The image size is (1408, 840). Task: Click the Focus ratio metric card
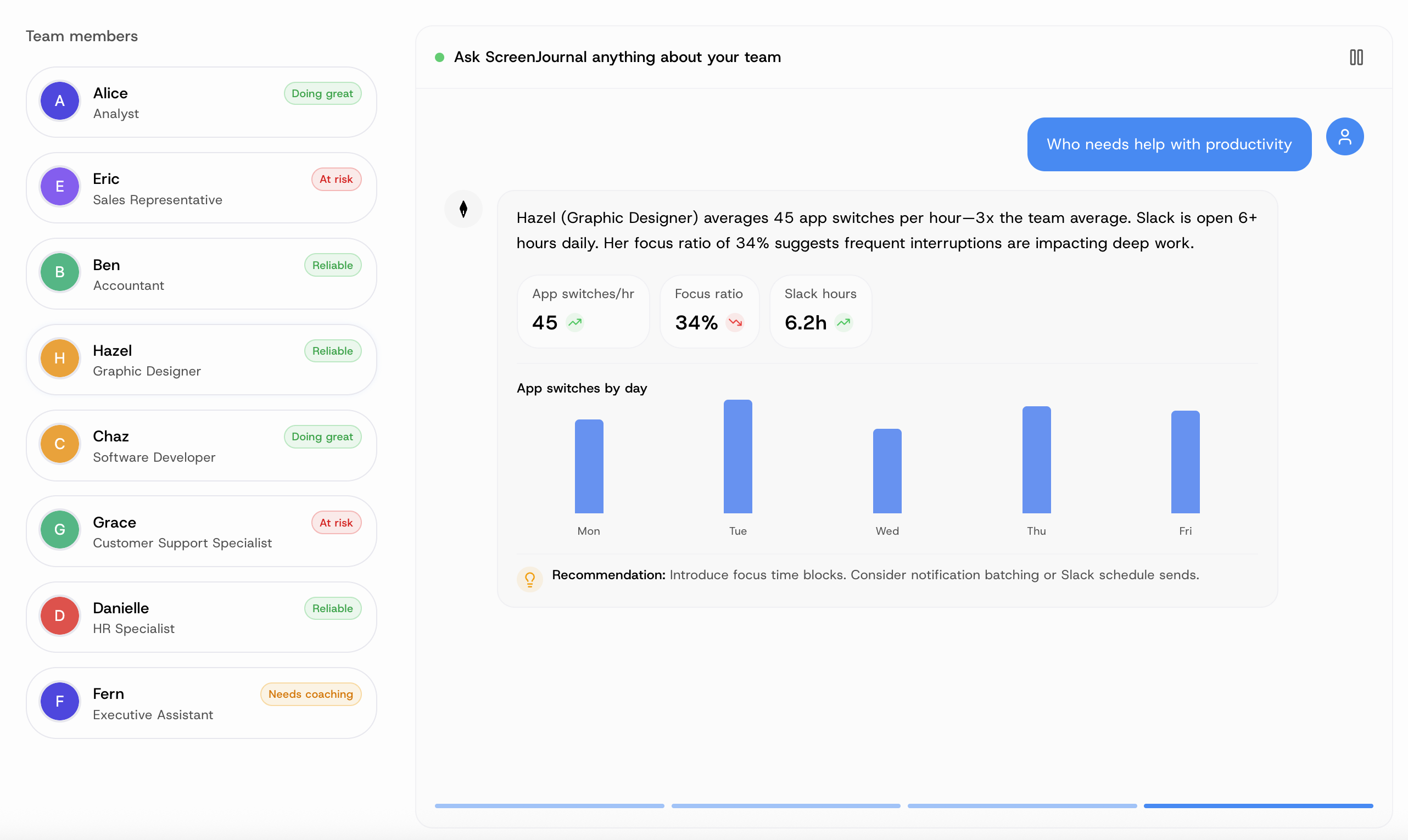(x=709, y=311)
